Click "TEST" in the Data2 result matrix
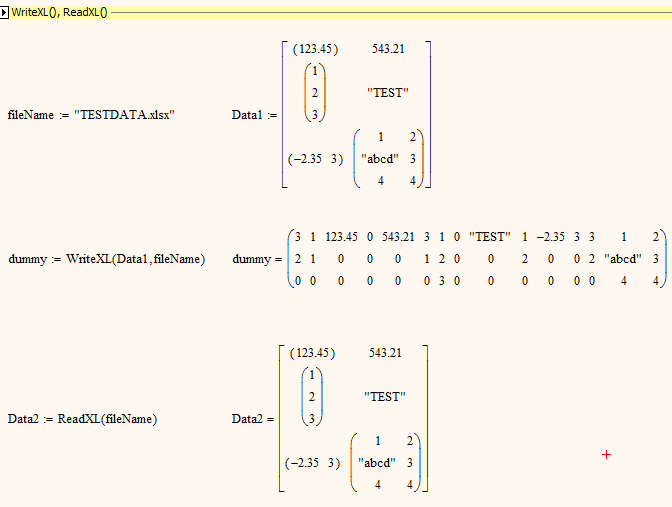Viewport: 672px width, 507px height. (385, 396)
